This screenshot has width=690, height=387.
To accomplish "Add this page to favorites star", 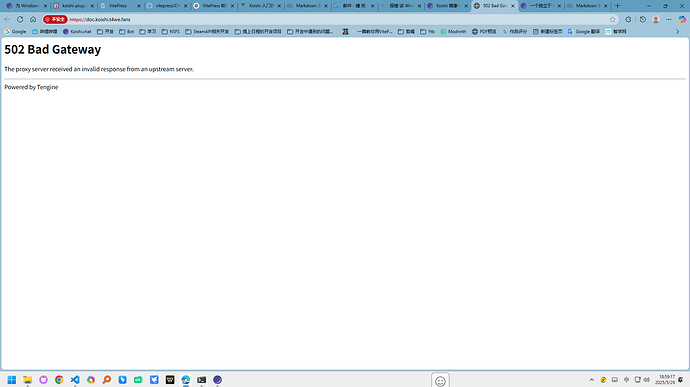I will [x=613, y=19].
